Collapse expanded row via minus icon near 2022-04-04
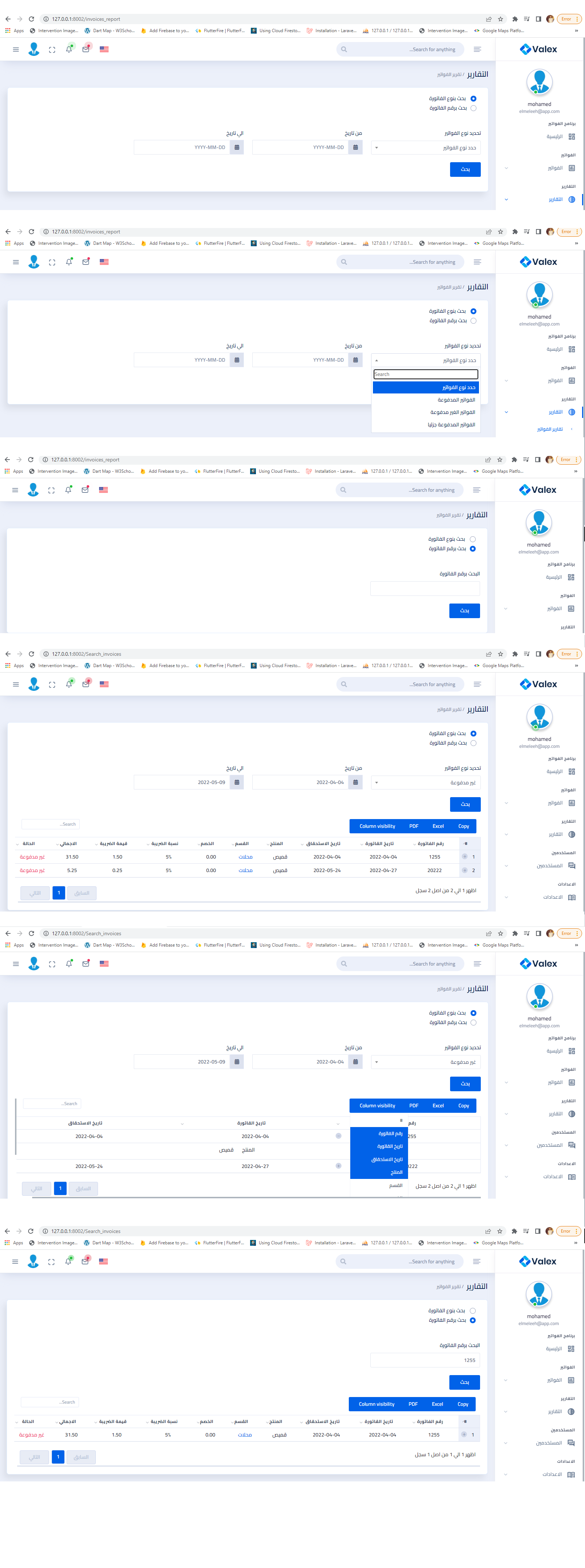The image size is (585, 1568). tap(338, 1136)
